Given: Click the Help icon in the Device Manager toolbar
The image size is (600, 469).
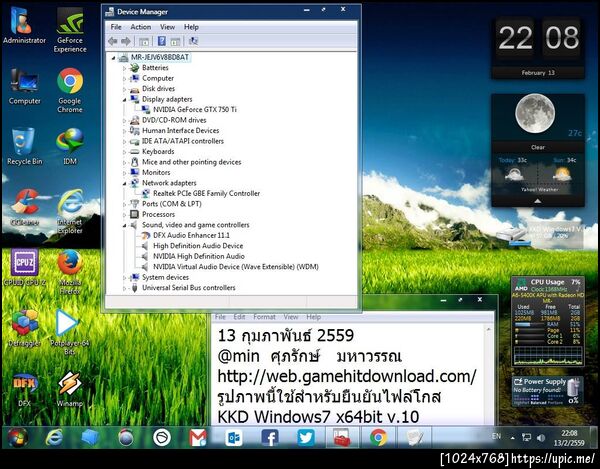Looking at the screenshot, I should 162,41.
